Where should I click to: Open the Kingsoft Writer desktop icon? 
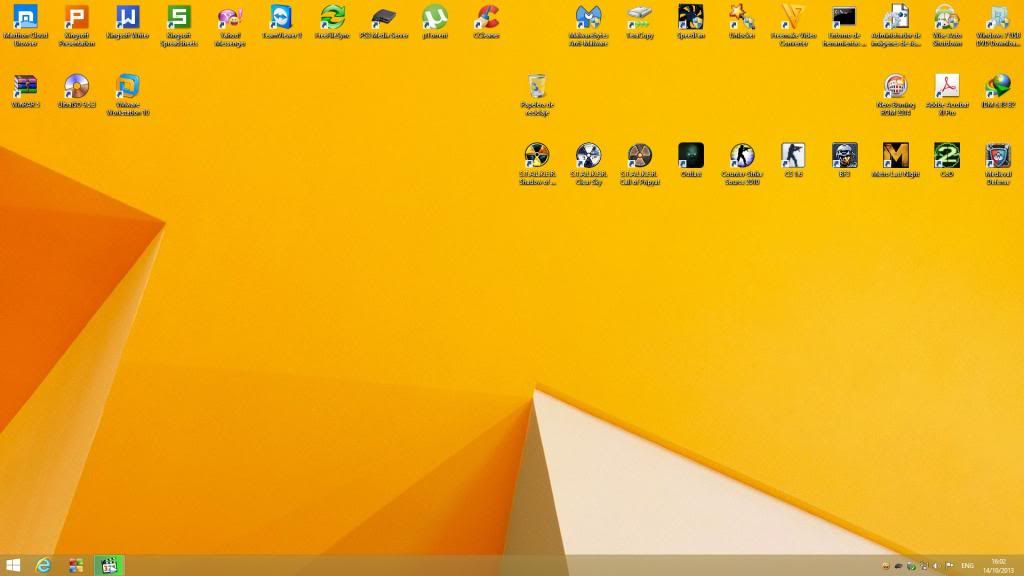(127, 18)
